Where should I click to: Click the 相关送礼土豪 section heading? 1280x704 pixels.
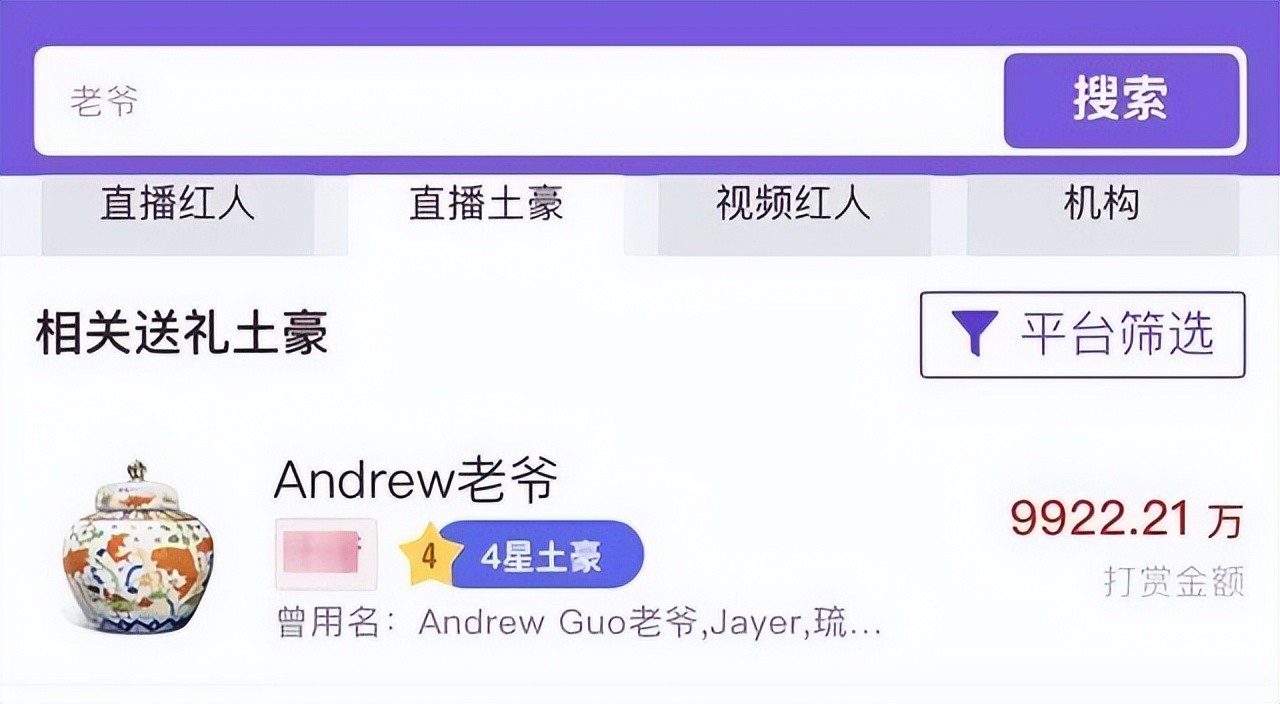point(182,334)
